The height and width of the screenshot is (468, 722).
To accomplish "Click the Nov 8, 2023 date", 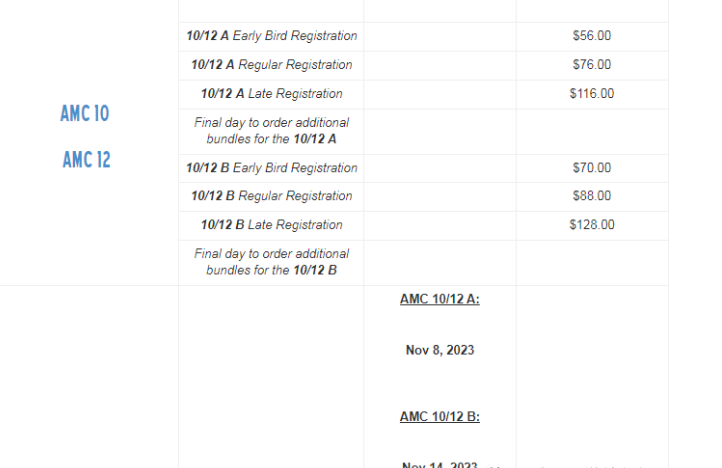I will pos(440,350).
